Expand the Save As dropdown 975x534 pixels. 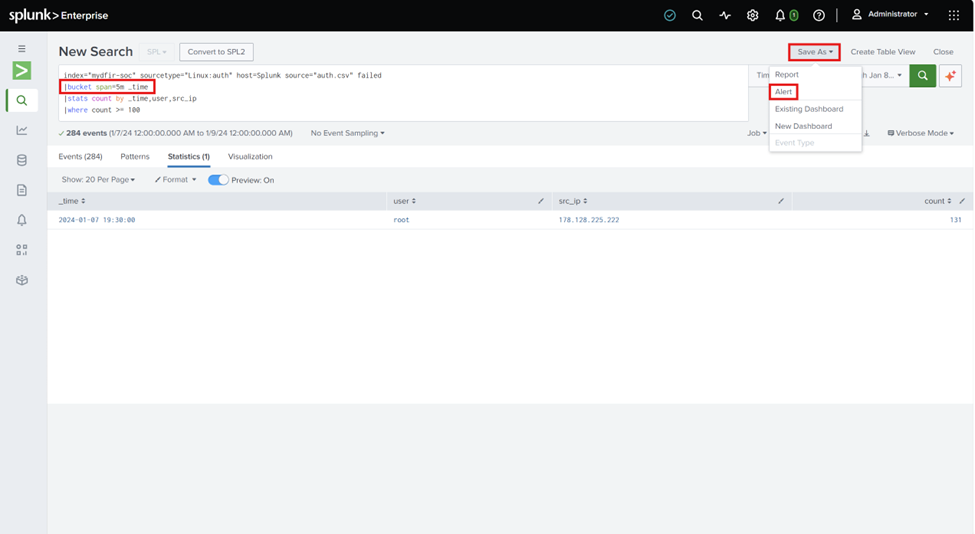coord(815,52)
